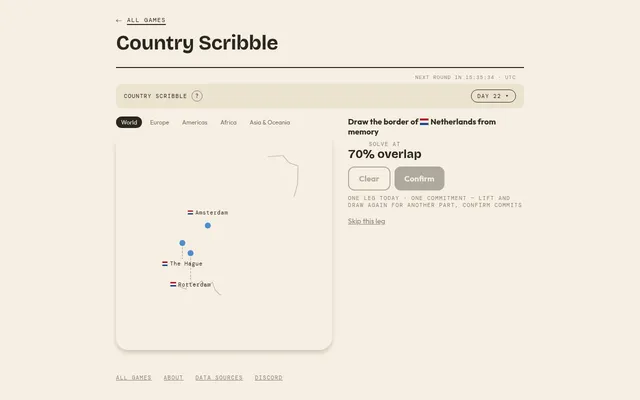Click the back arrow beside All Games

tap(119, 20)
